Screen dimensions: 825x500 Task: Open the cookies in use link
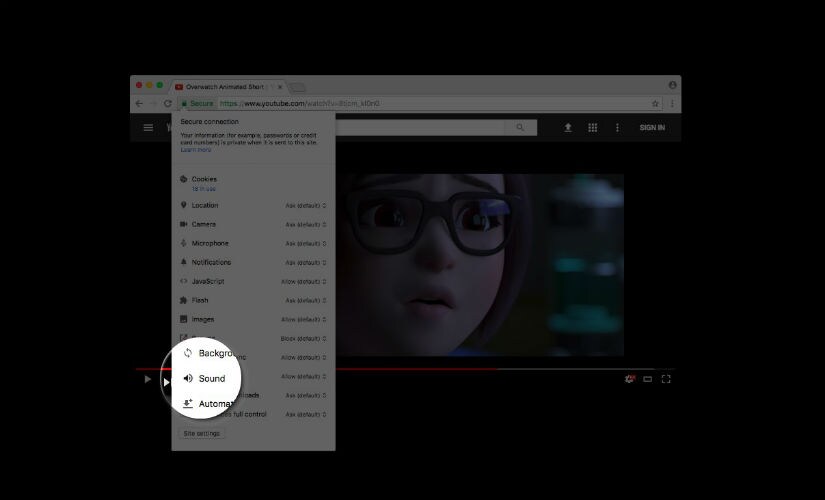click(204, 188)
